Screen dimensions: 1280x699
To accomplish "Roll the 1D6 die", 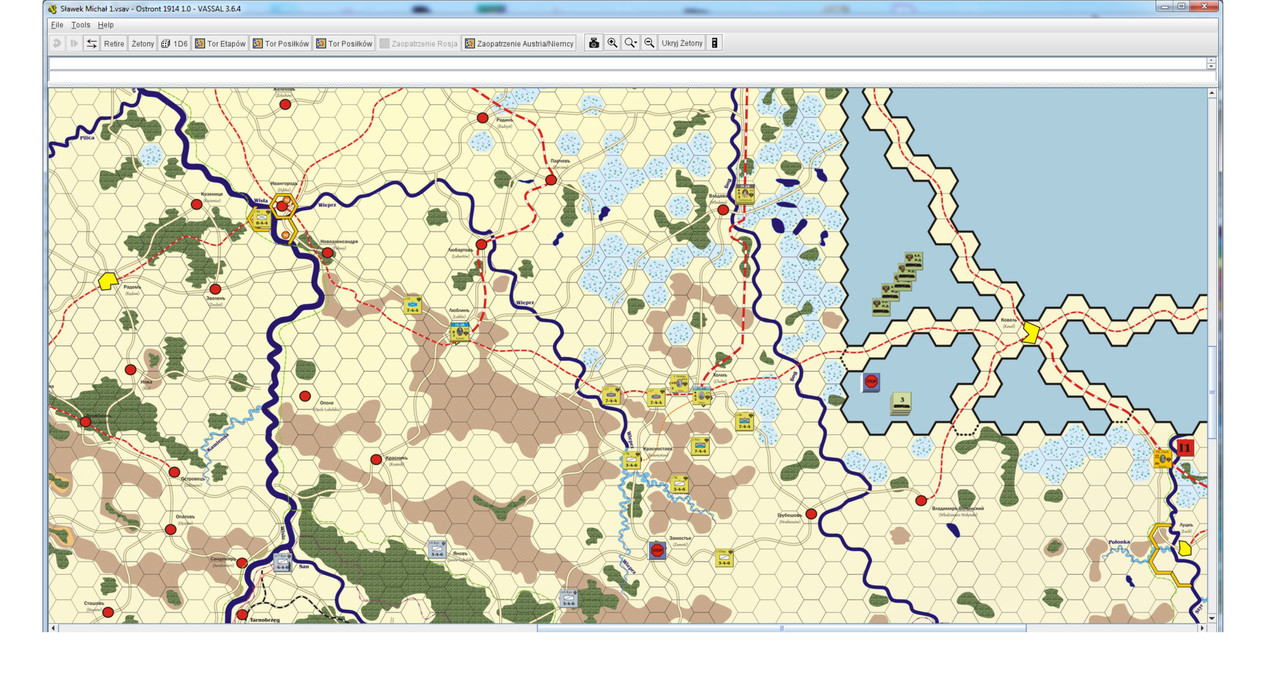I will (175, 43).
